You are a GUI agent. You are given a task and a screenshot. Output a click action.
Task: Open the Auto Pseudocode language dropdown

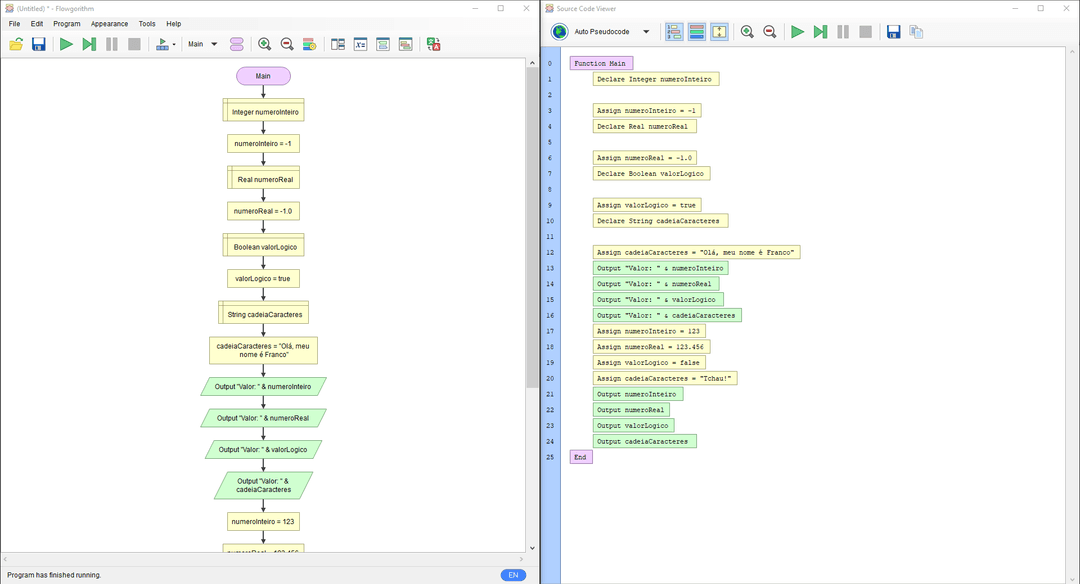click(645, 32)
